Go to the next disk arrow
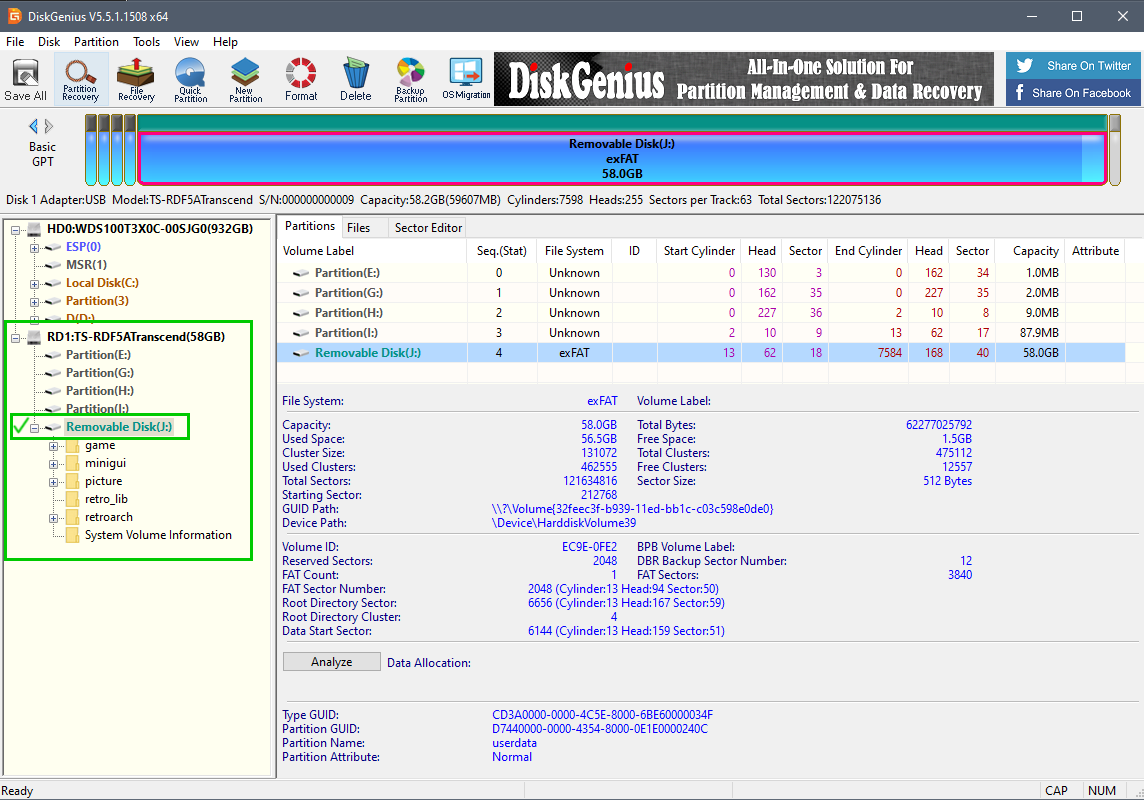The height and width of the screenshot is (800, 1144). pyautogui.click(x=49, y=126)
